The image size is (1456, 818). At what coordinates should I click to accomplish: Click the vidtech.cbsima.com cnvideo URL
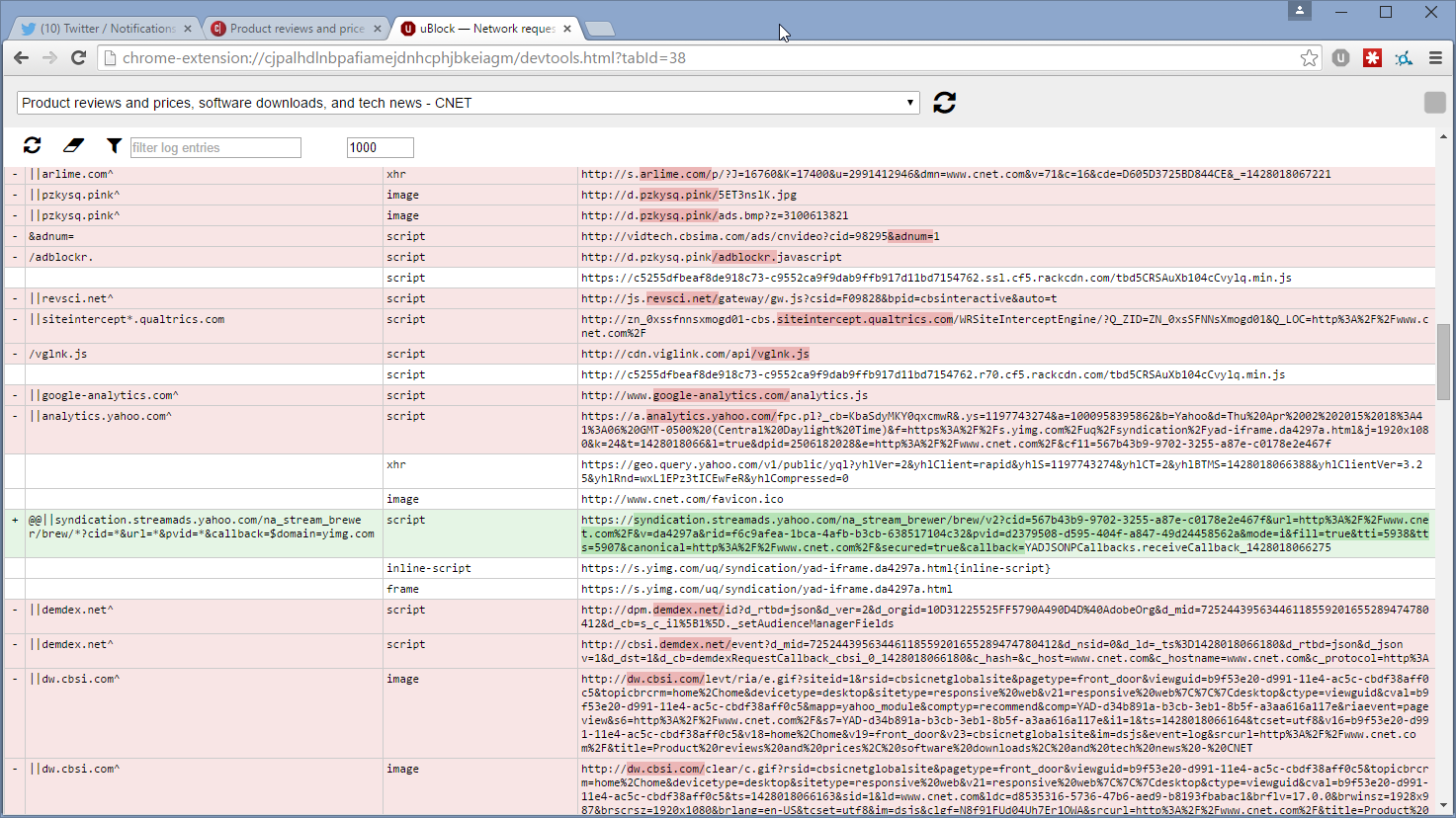tap(760, 236)
